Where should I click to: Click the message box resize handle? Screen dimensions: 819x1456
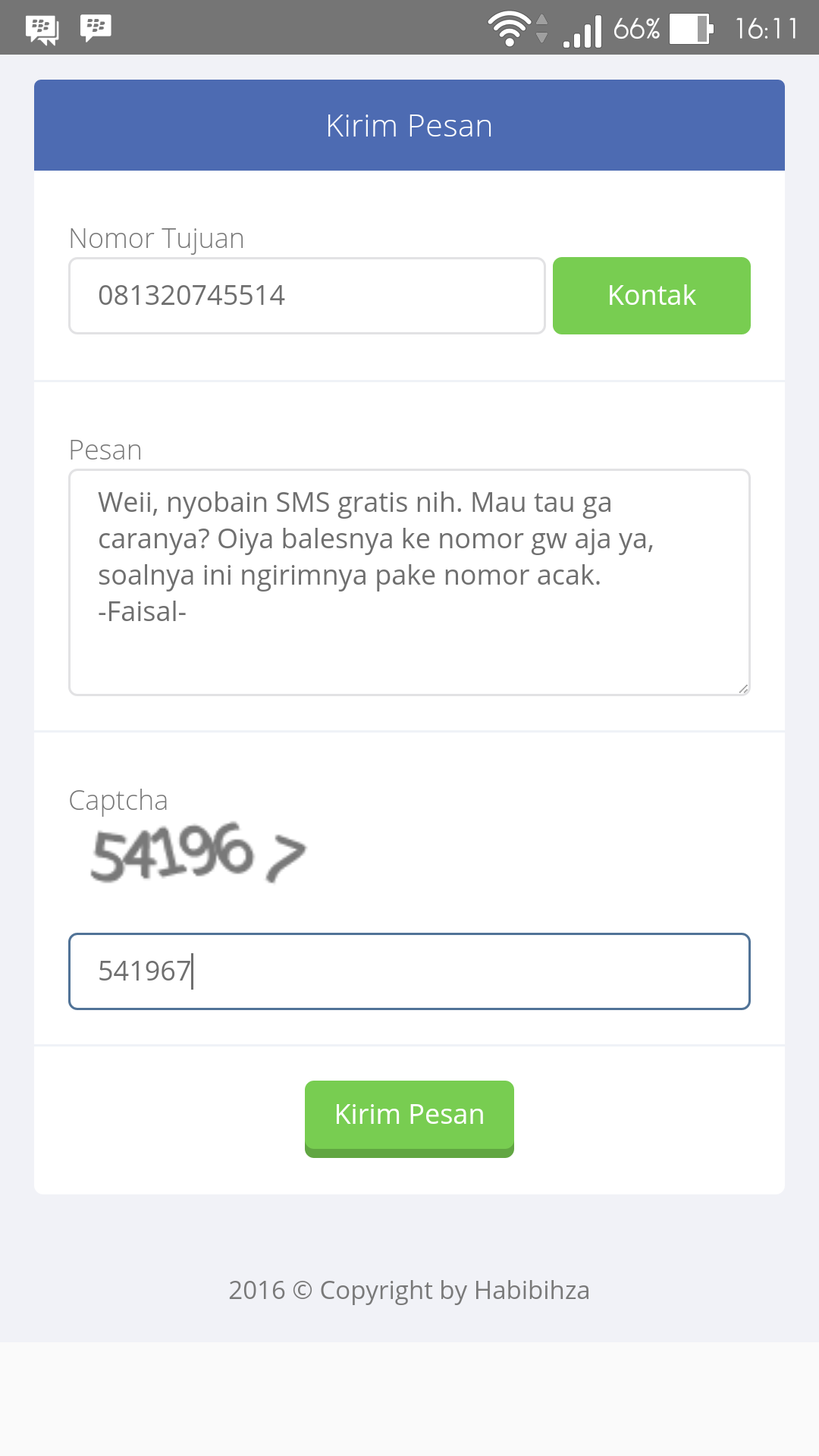tap(743, 689)
